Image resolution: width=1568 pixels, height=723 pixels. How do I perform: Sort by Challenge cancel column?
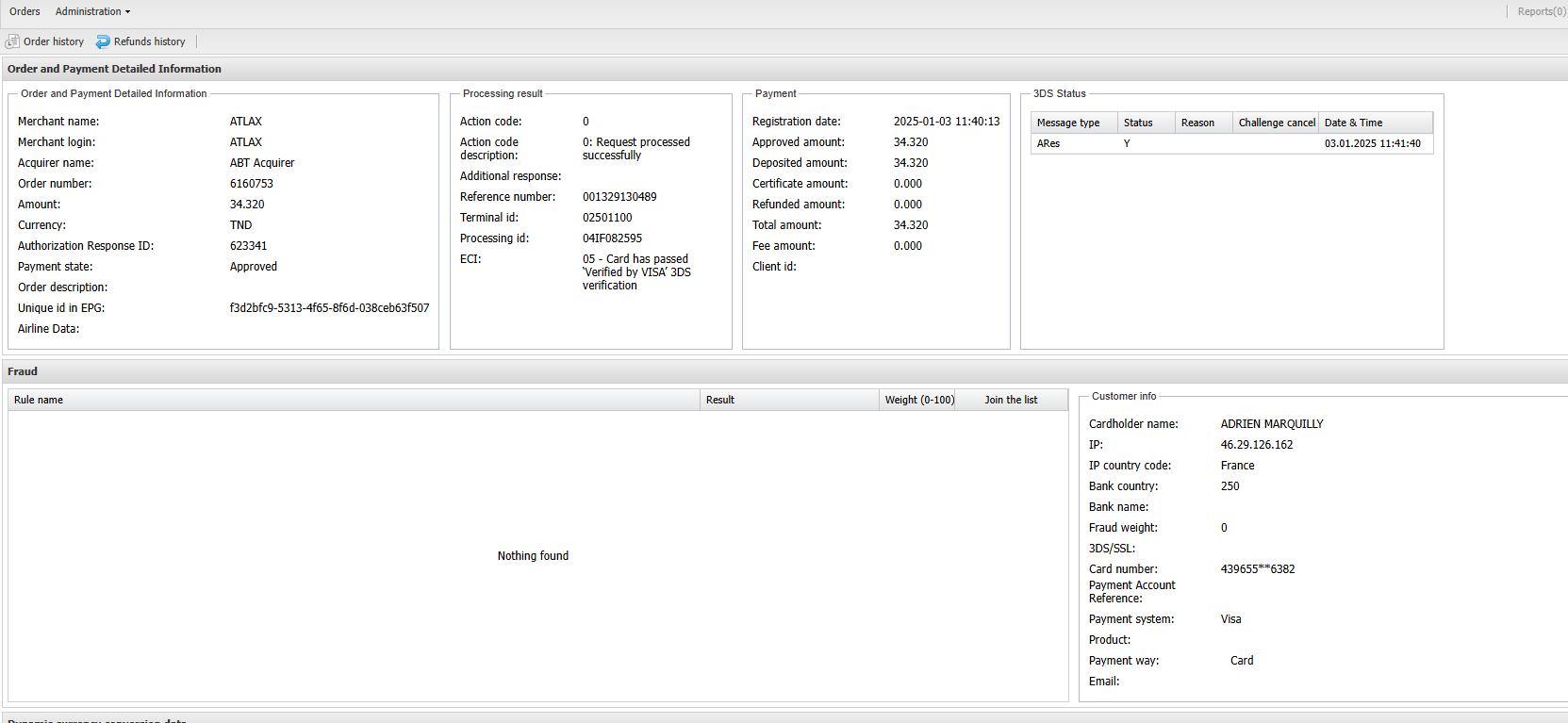[1276, 123]
